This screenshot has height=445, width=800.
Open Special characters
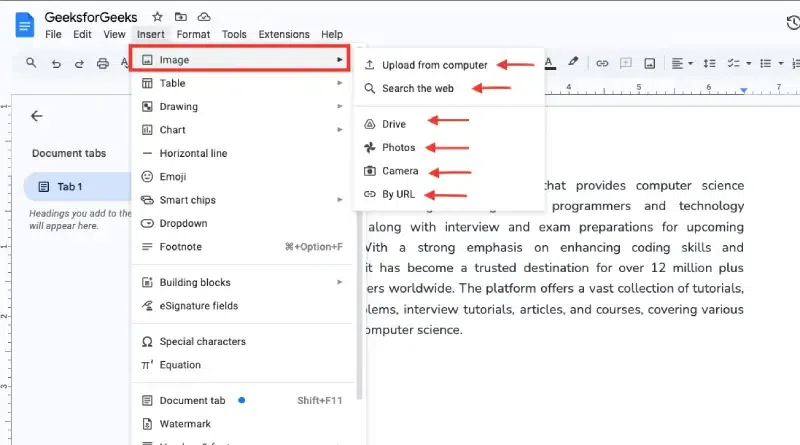point(242,341)
